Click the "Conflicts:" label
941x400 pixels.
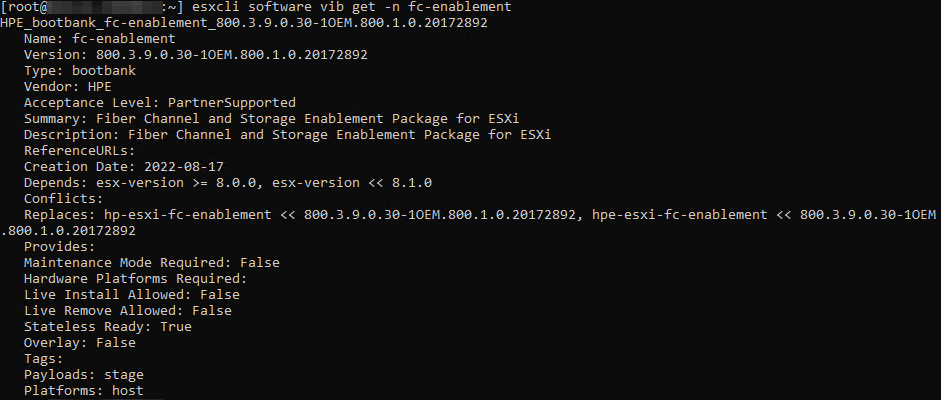tap(63, 198)
